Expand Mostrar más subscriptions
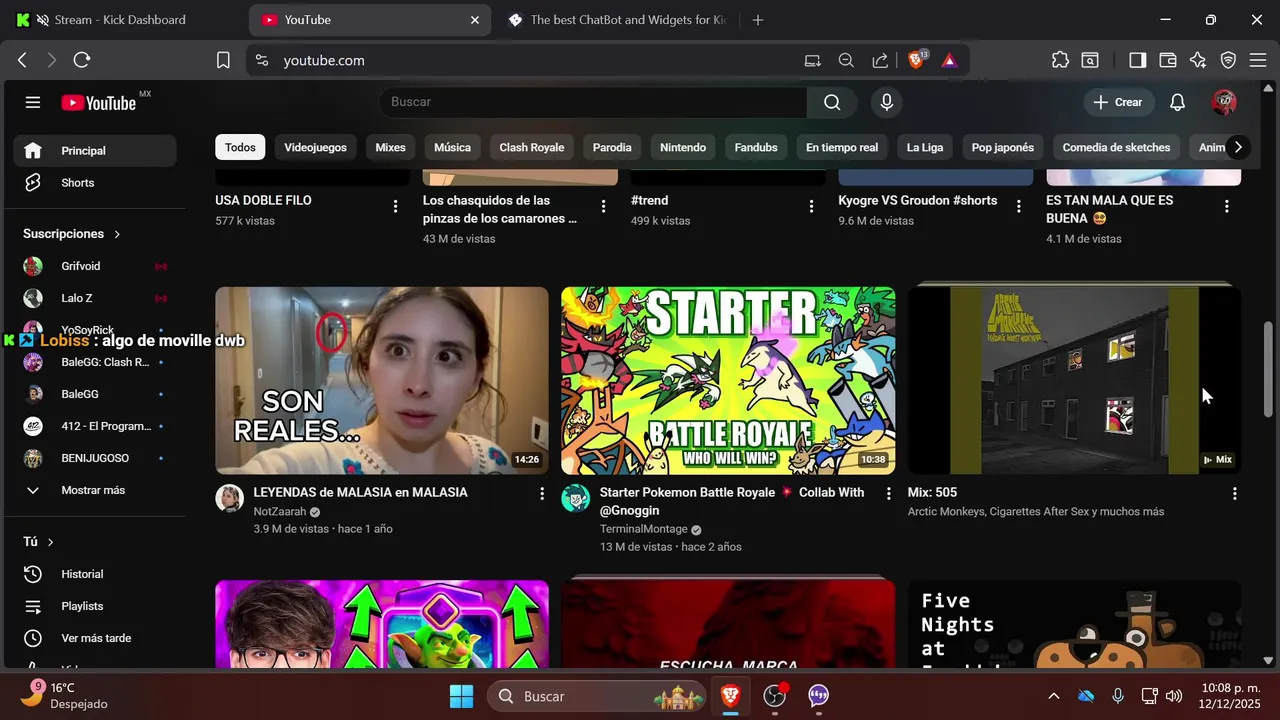1280x720 pixels. click(95, 490)
